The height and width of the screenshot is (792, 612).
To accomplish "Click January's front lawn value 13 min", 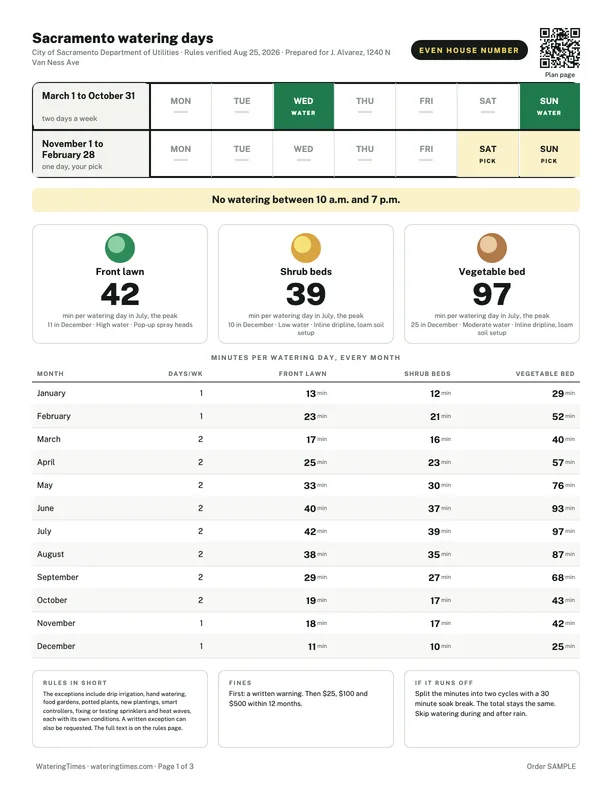I will [316, 393].
